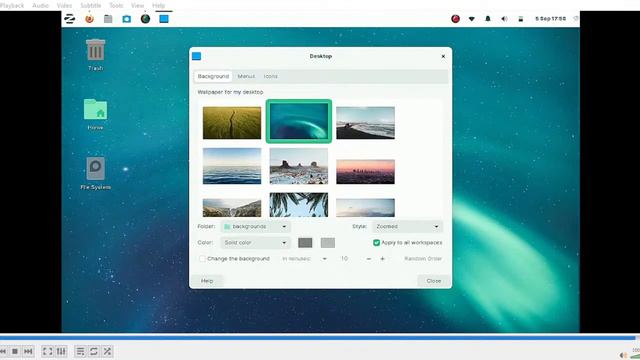Screen dimensions: 640x360
Task: Open the VLC Tools menu
Action: pyautogui.click(x=116, y=5)
